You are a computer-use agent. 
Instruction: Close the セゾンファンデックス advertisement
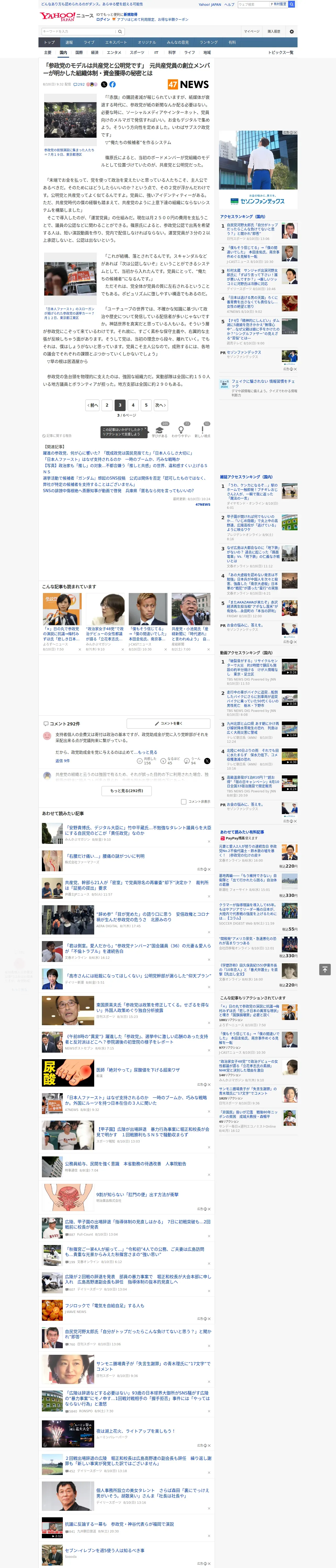coord(295,133)
